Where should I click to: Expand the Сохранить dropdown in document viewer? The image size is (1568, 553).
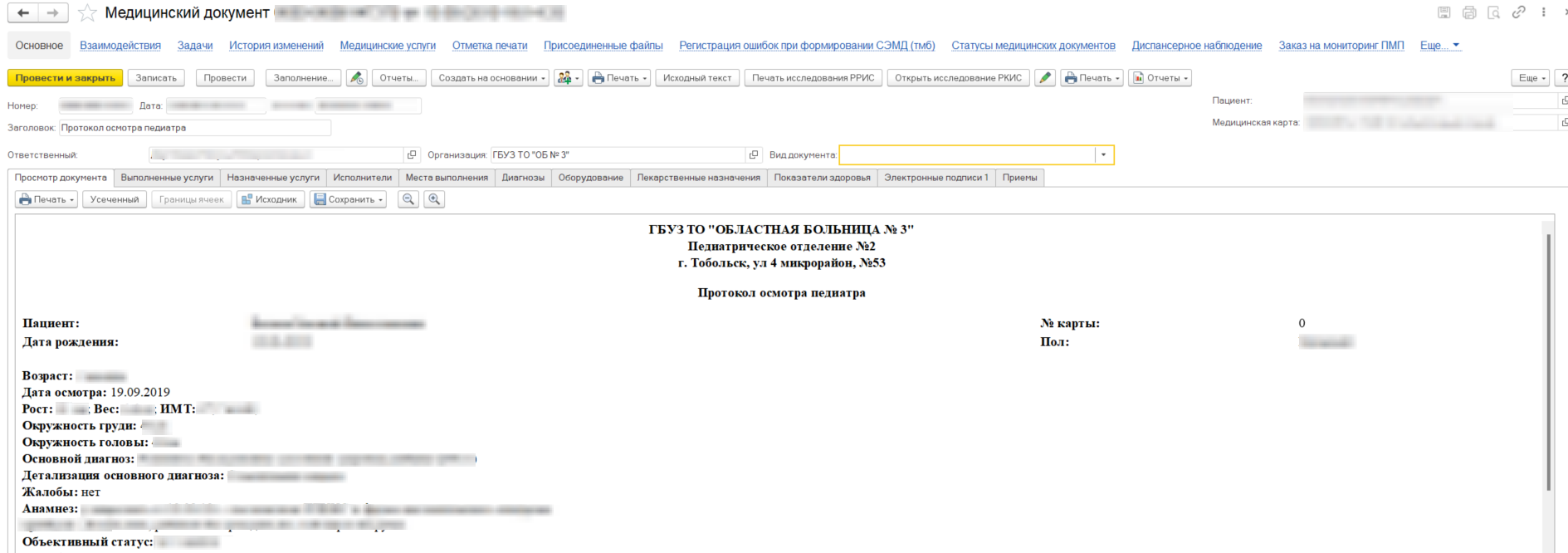tap(348, 199)
